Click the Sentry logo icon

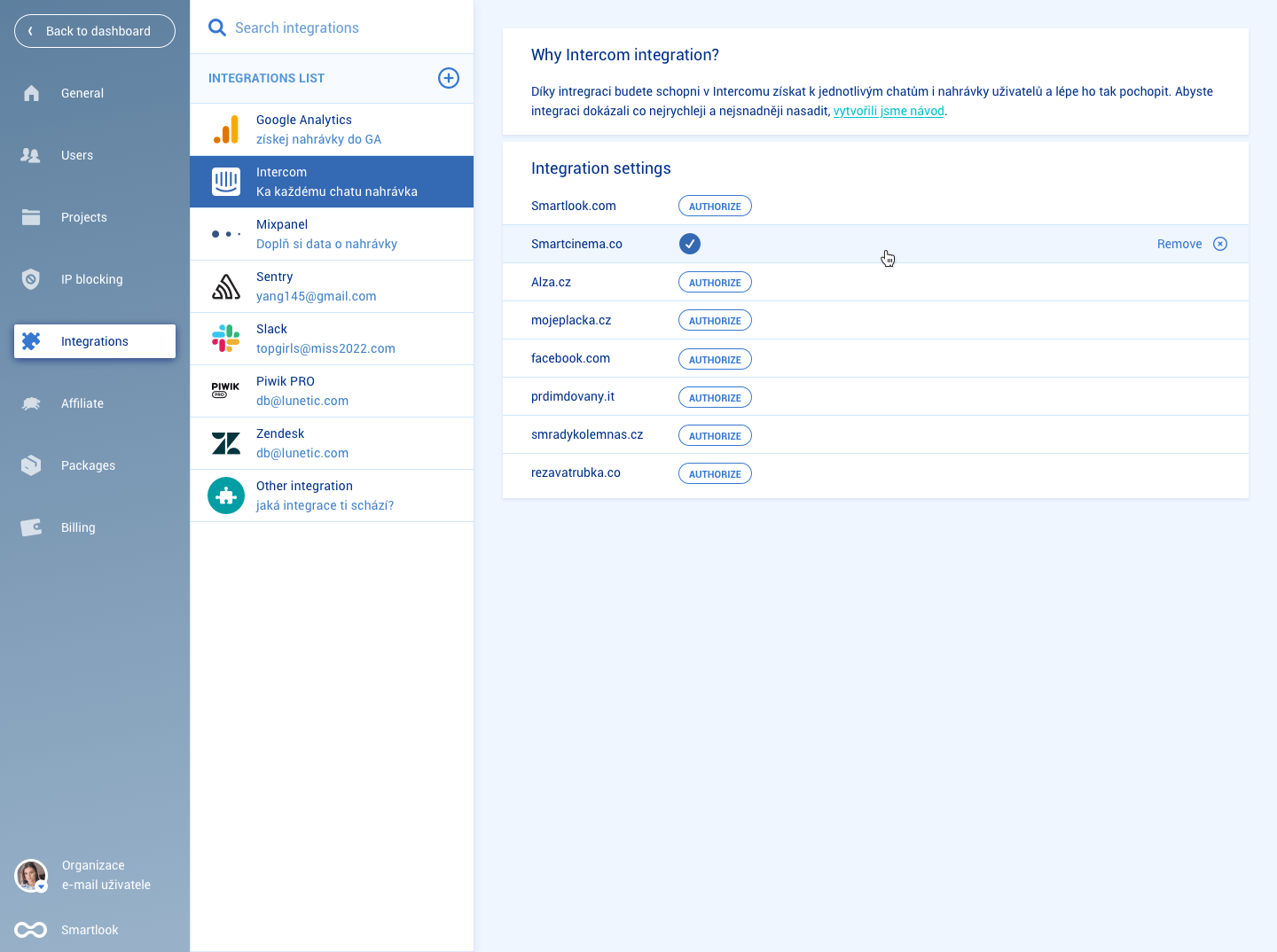(226, 286)
